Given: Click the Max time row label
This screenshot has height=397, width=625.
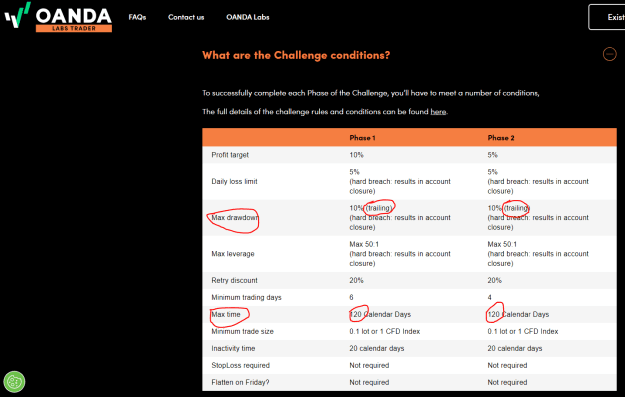Looking at the screenshot, I should tap(226, 314).
